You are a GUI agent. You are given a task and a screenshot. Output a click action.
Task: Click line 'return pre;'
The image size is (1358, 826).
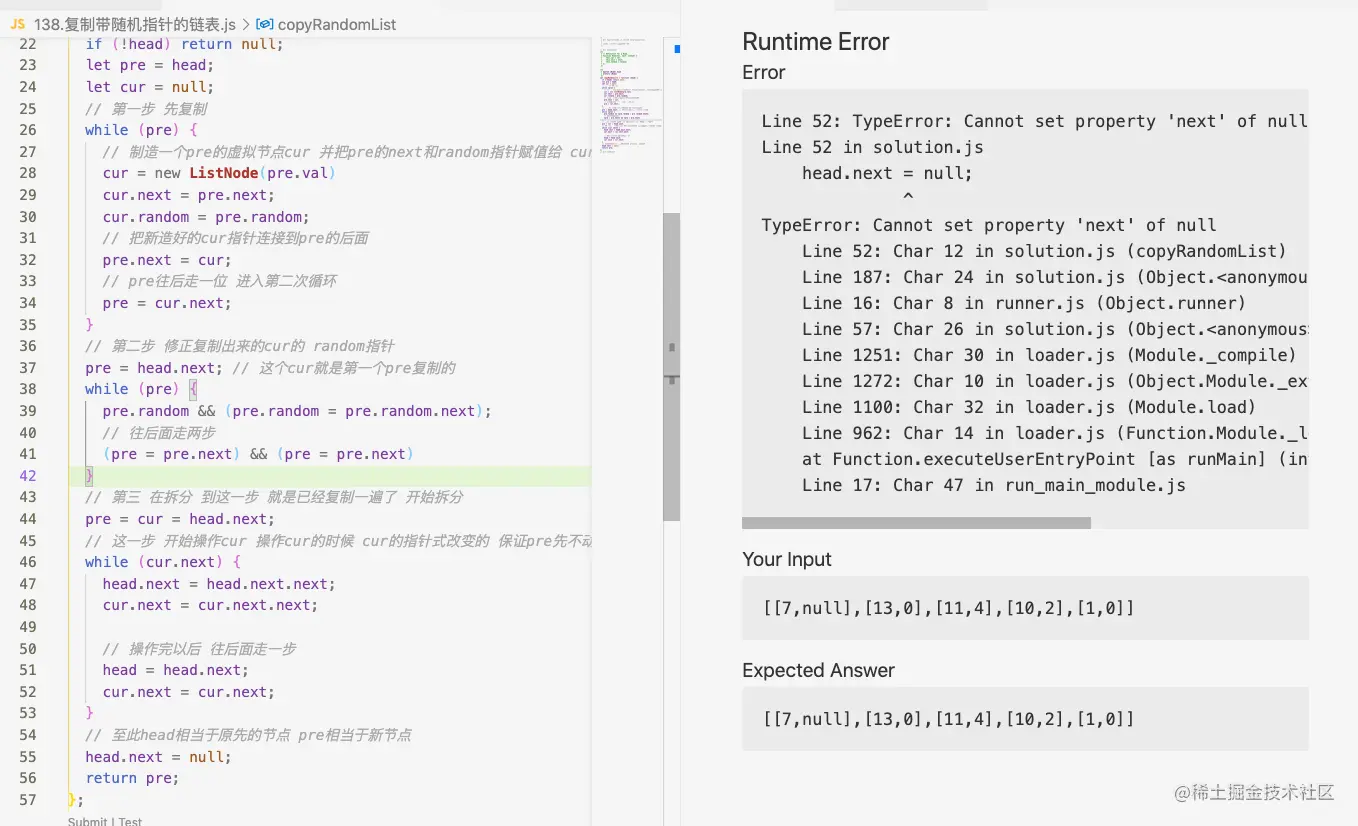(x=132, y=778)
